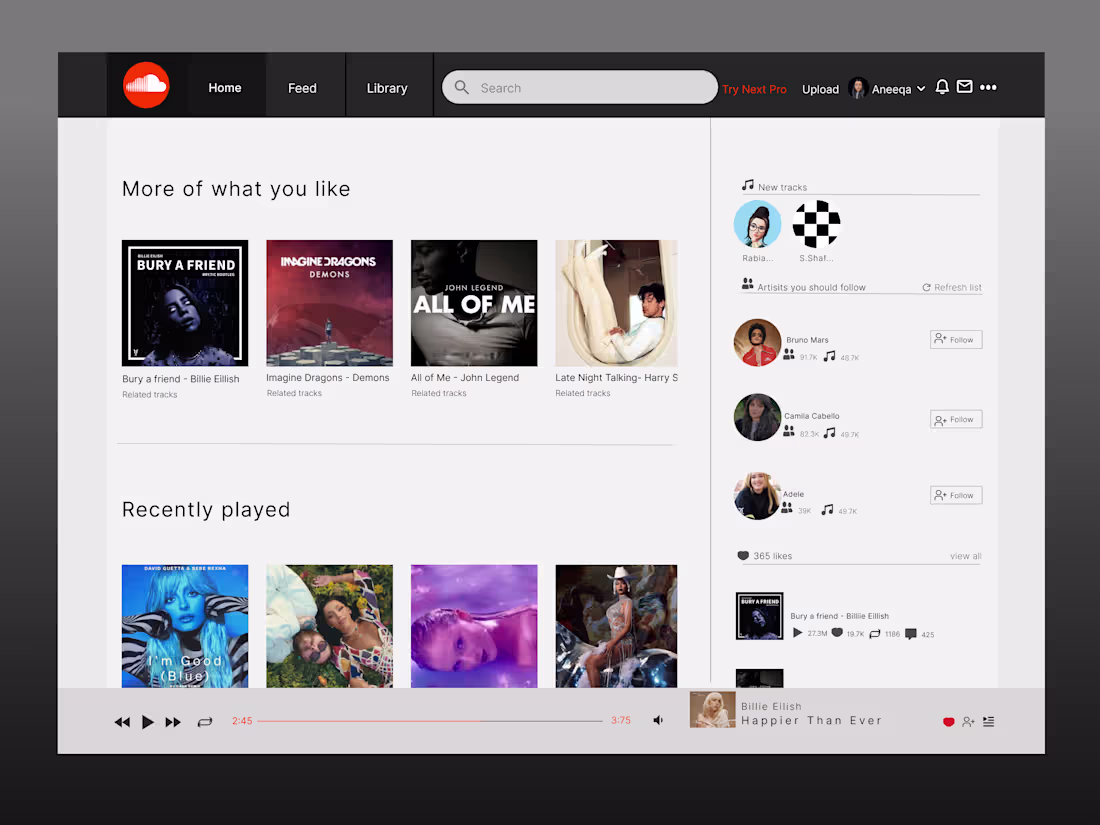Focus the Search input field
Image resolution: width=1100 pixels, height=825 pixels.
[579, 87]
